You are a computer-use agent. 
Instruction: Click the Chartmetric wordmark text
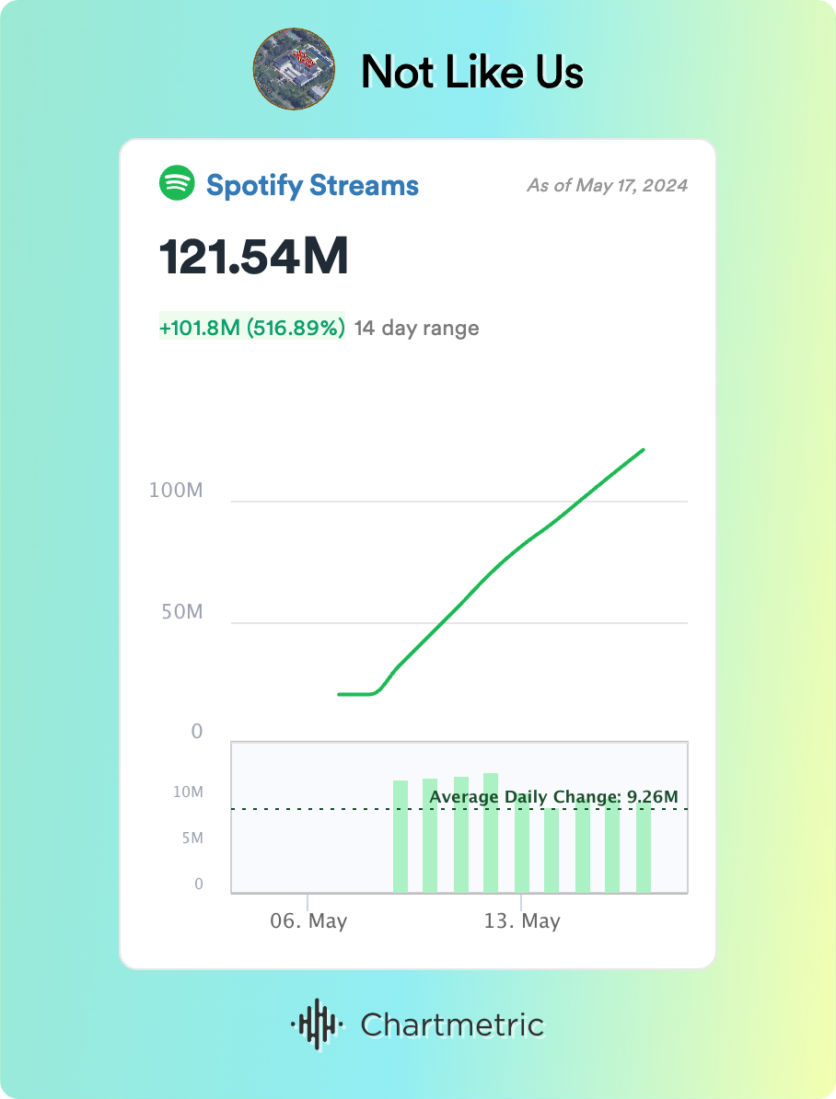click(x=452, y=1025)
